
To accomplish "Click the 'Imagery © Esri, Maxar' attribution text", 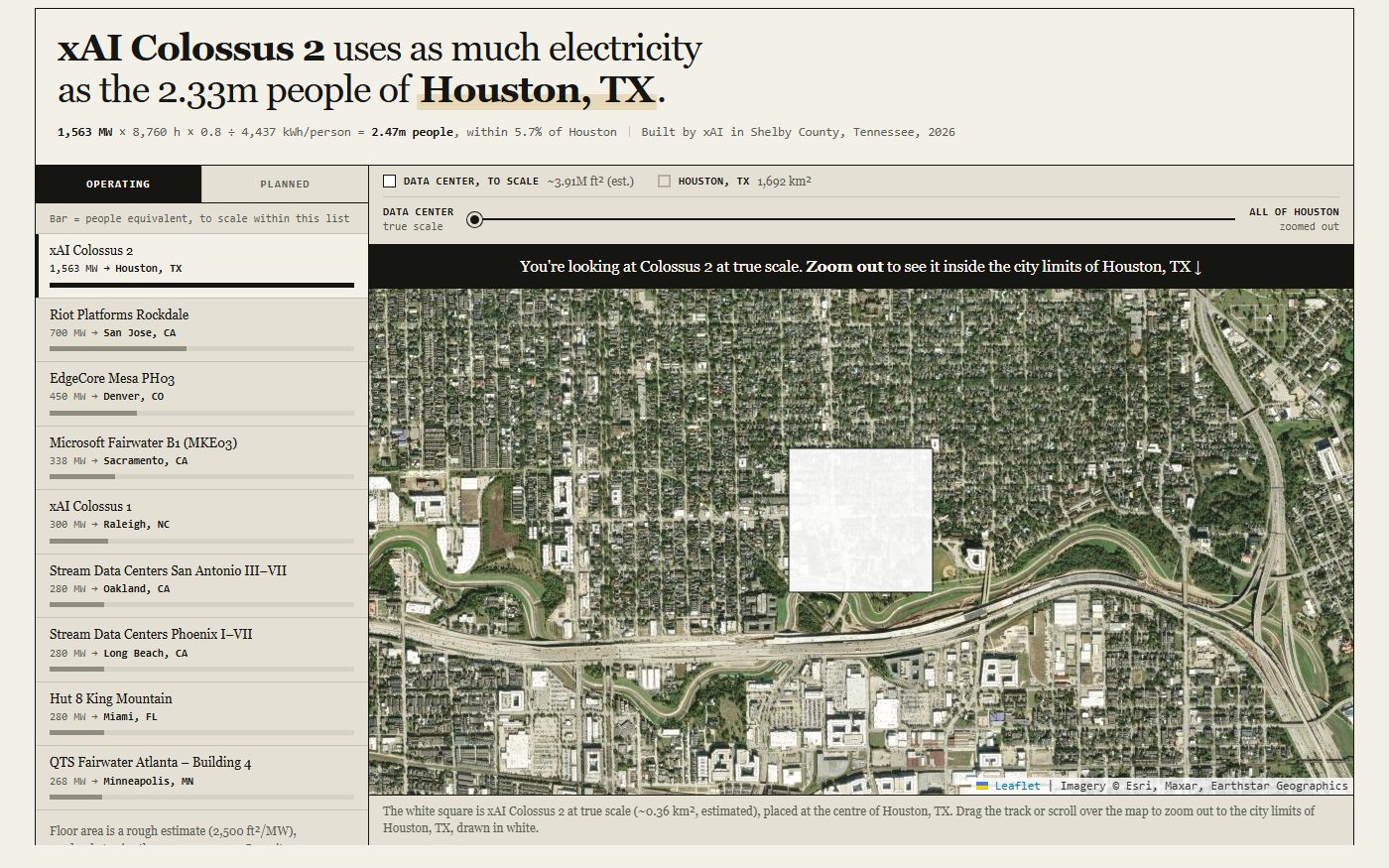I will click(x=1203, y=786).
